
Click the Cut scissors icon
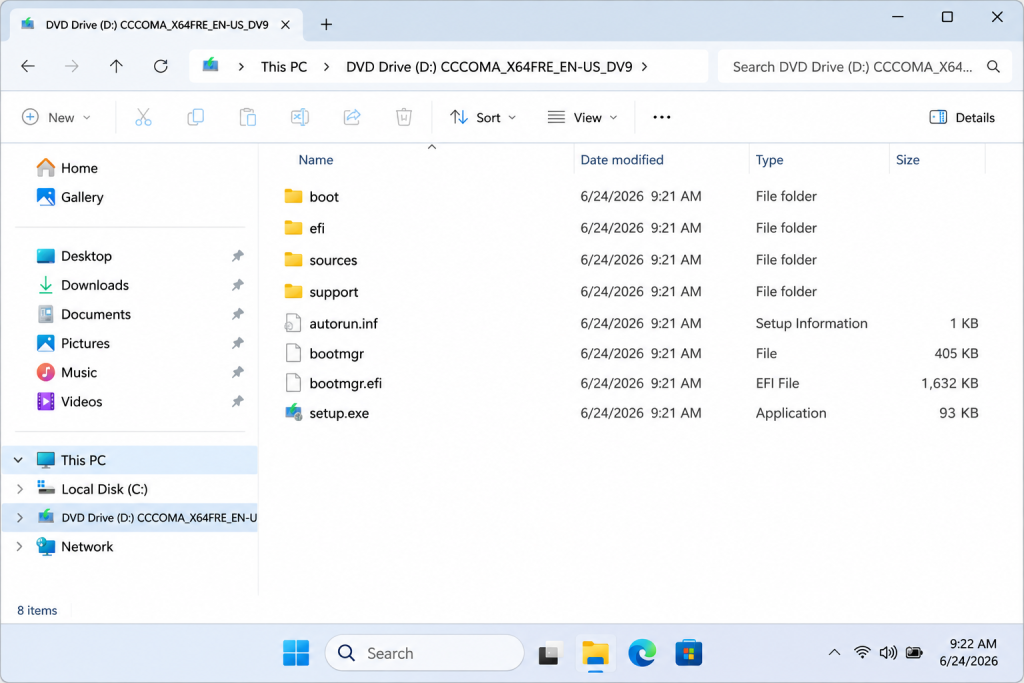pos(143,118)
